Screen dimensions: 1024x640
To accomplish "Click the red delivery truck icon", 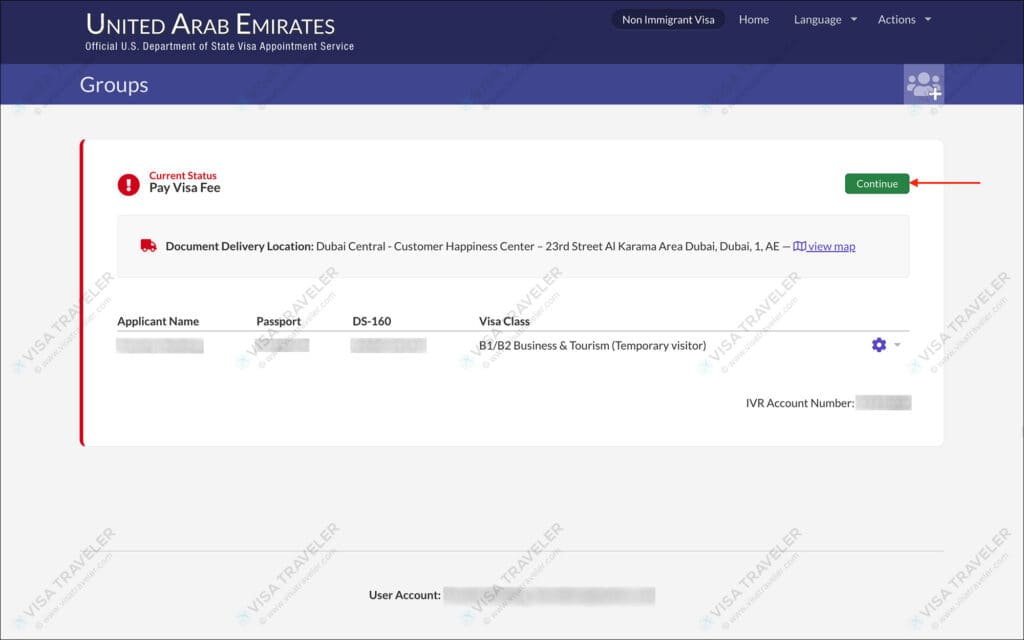I will [x=148, y=246].
